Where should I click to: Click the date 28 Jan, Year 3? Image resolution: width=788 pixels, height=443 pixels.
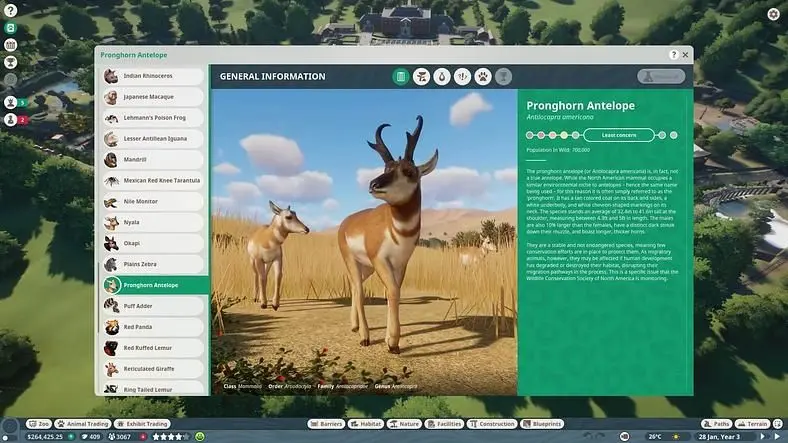[719, 437]
